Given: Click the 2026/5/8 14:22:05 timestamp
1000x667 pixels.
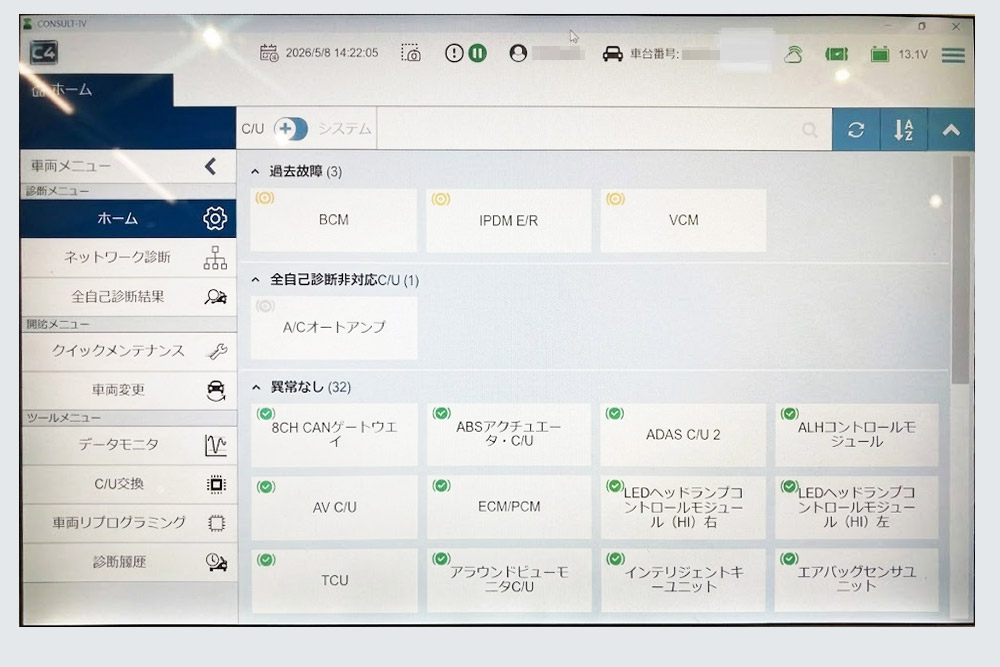Looking at the screenshot, I should (x=332, y=53).
